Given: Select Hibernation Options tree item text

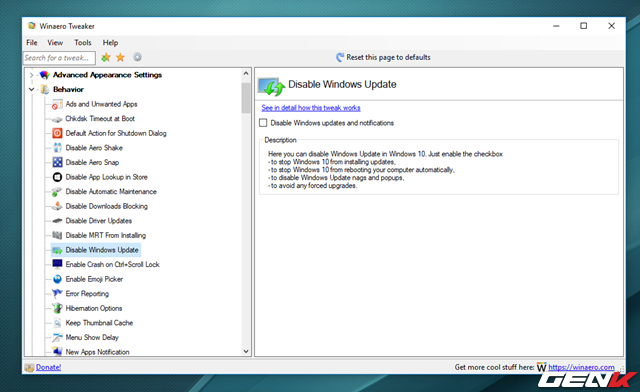Looking at the screenshot, I should pos(94,308).
